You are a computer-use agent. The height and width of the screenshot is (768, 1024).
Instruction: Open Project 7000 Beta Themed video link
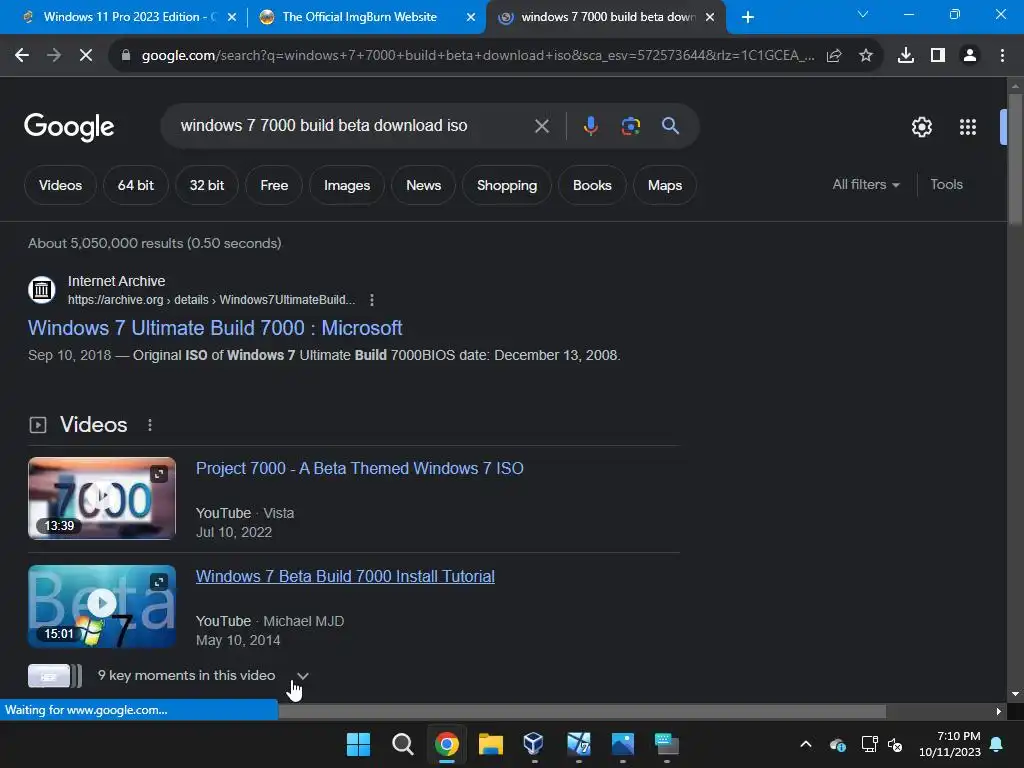pos(359,468)
